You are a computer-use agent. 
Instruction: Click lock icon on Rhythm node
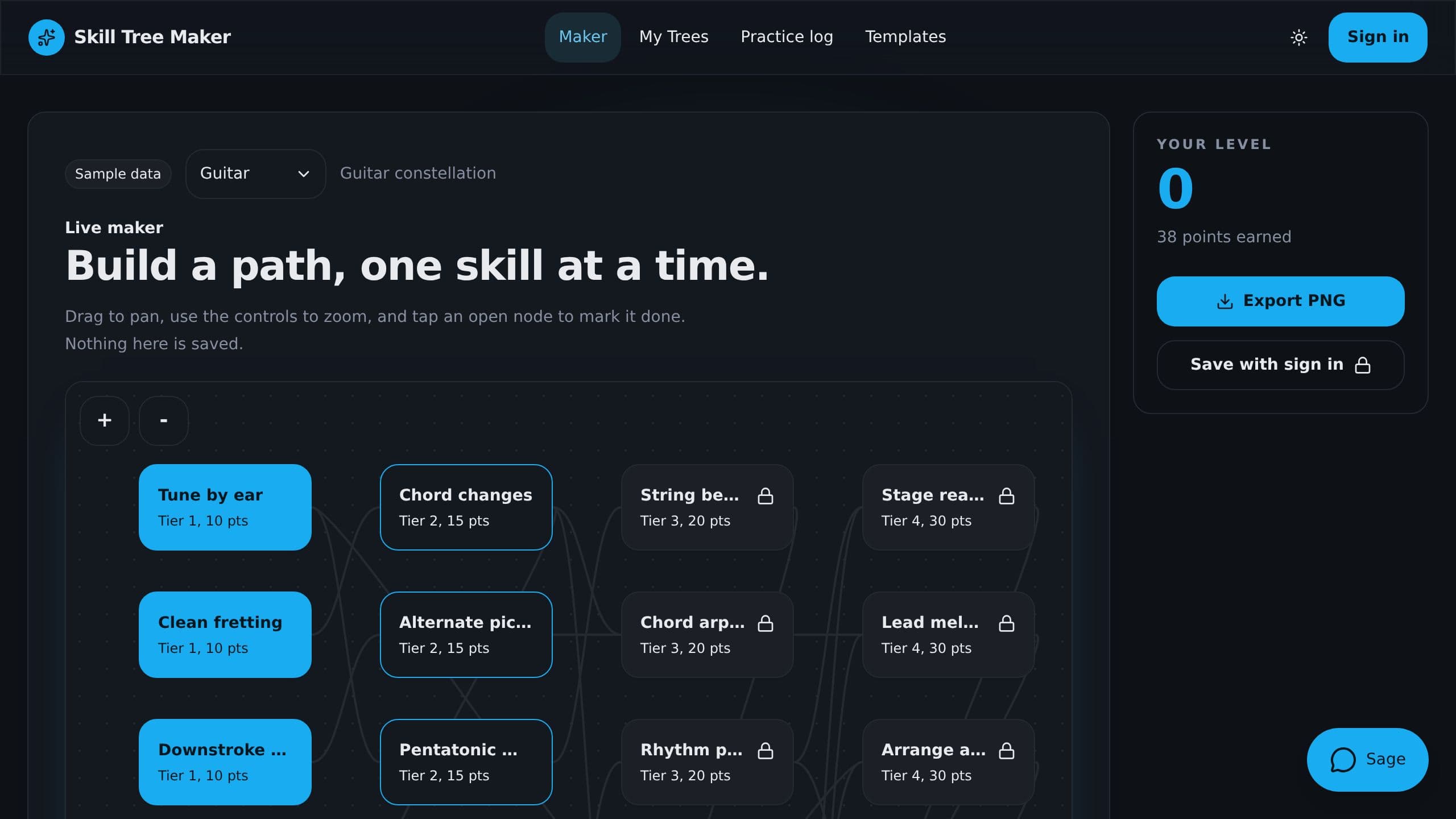(766, 751)
